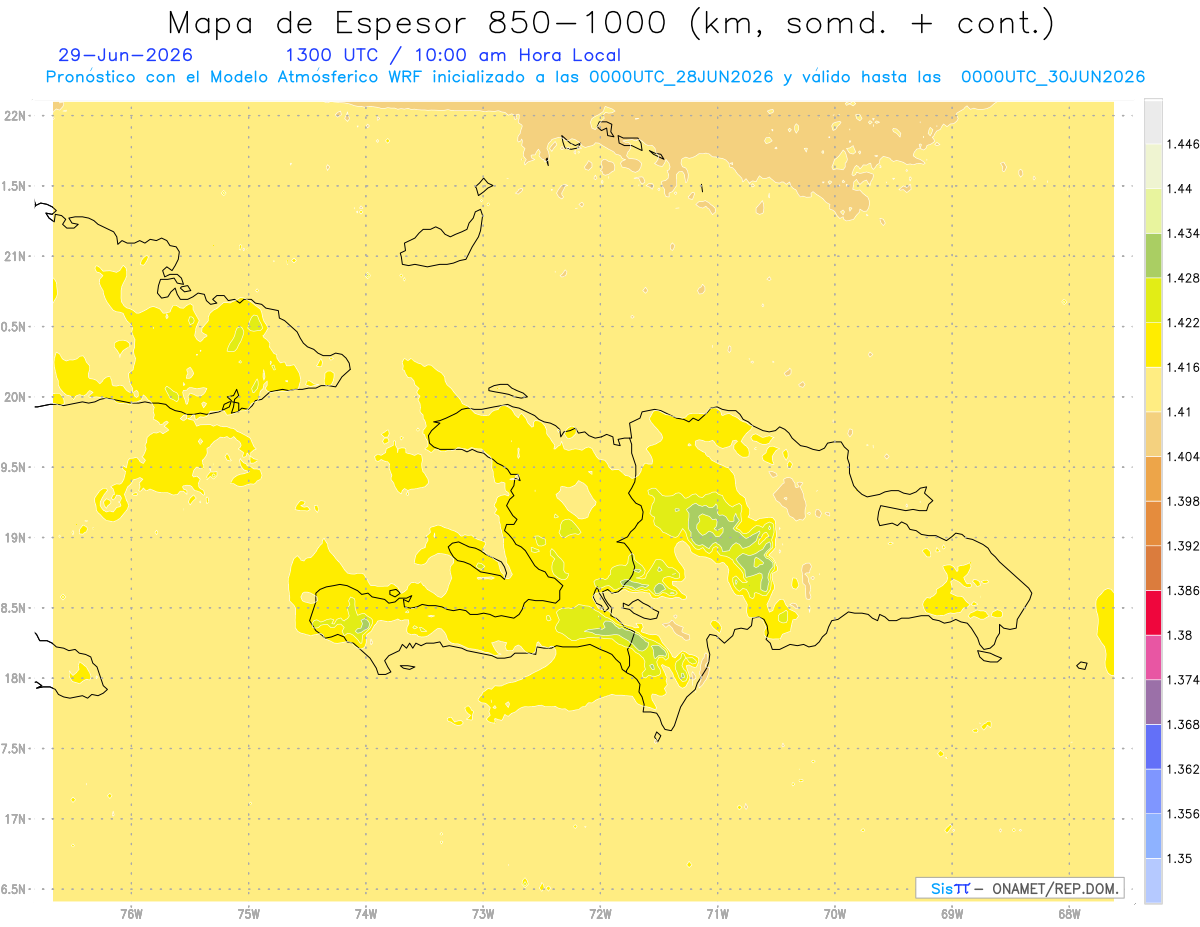
Task: Click the colorbar value "1.386"
Action: (1183, 591)
